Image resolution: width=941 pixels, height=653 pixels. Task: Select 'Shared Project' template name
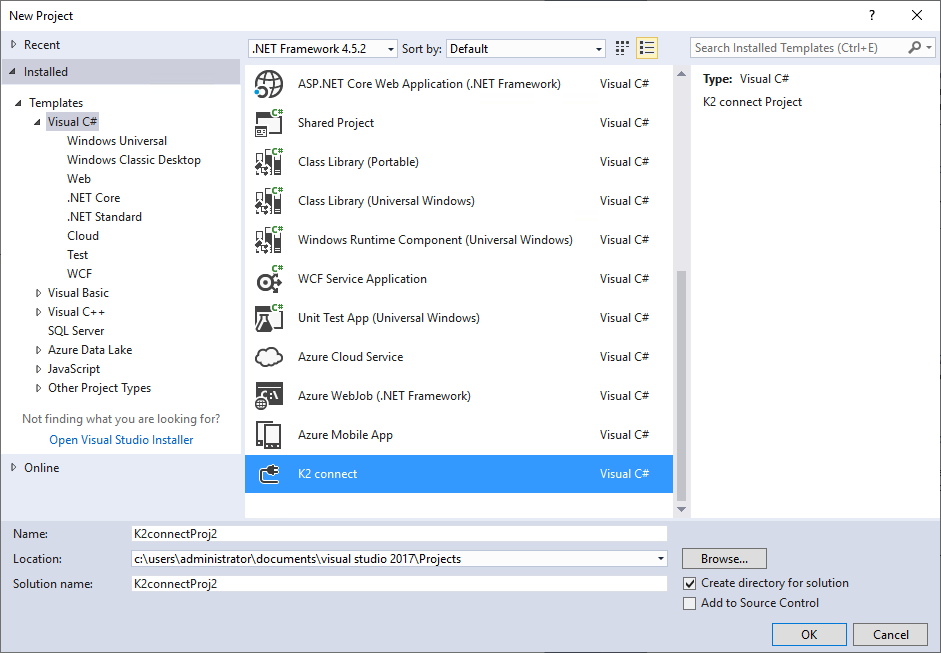coord(336,123)
